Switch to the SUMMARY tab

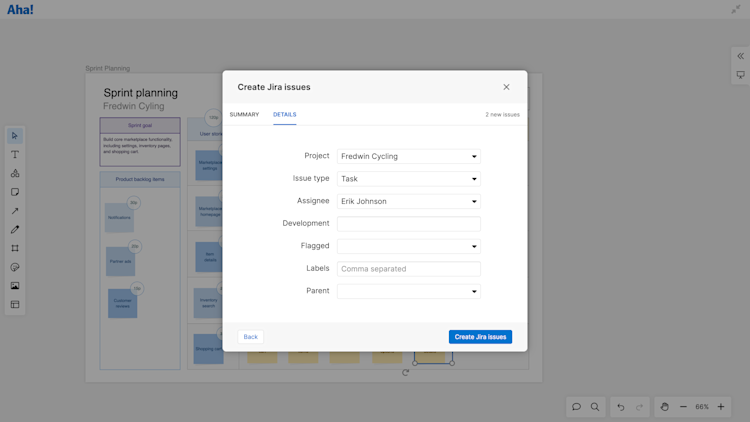pyautogui.click(x=244, y=114)
